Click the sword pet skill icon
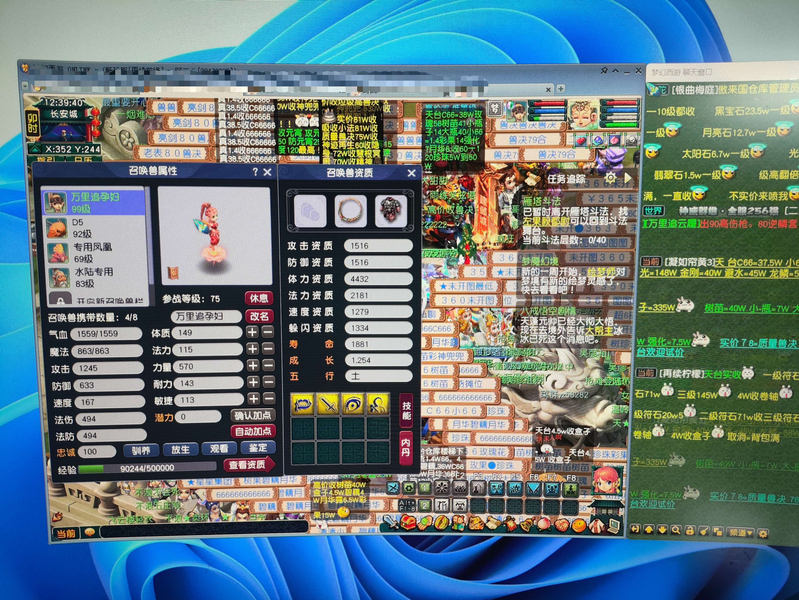Screen dimensions: 799x600 (328, 404)
